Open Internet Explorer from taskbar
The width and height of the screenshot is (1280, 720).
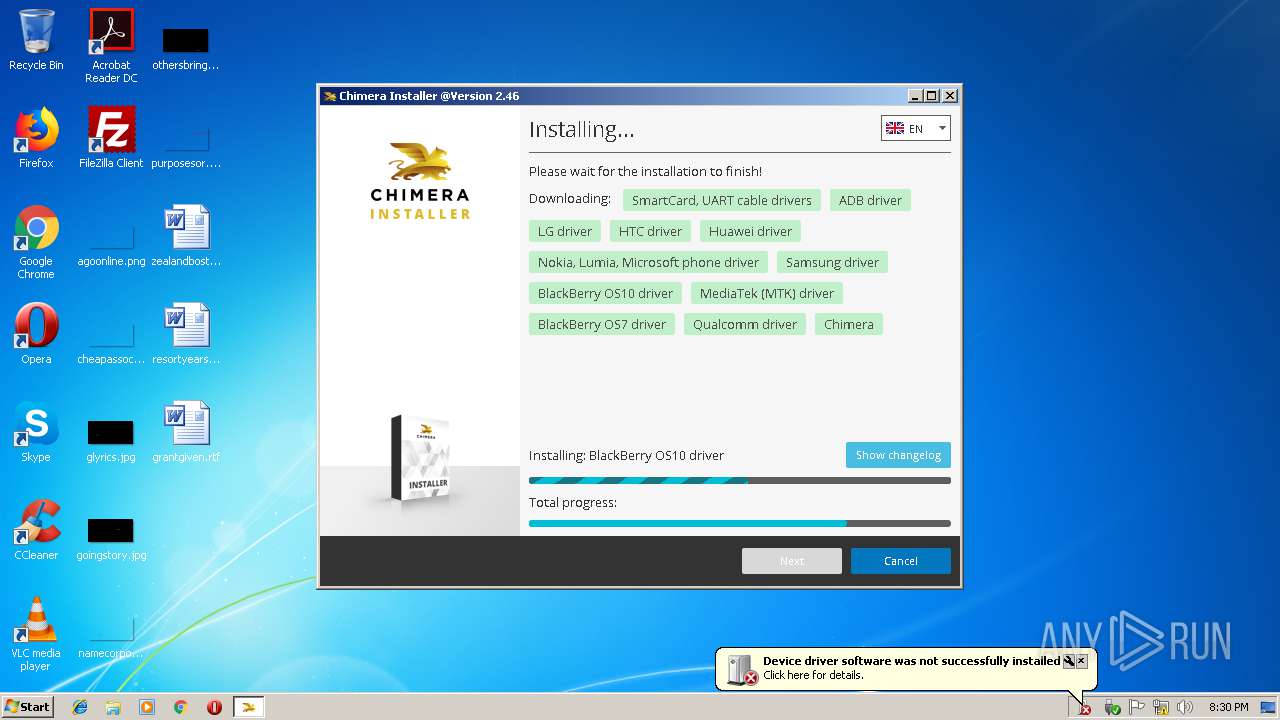pyautogui.click(x=80, y=707)
